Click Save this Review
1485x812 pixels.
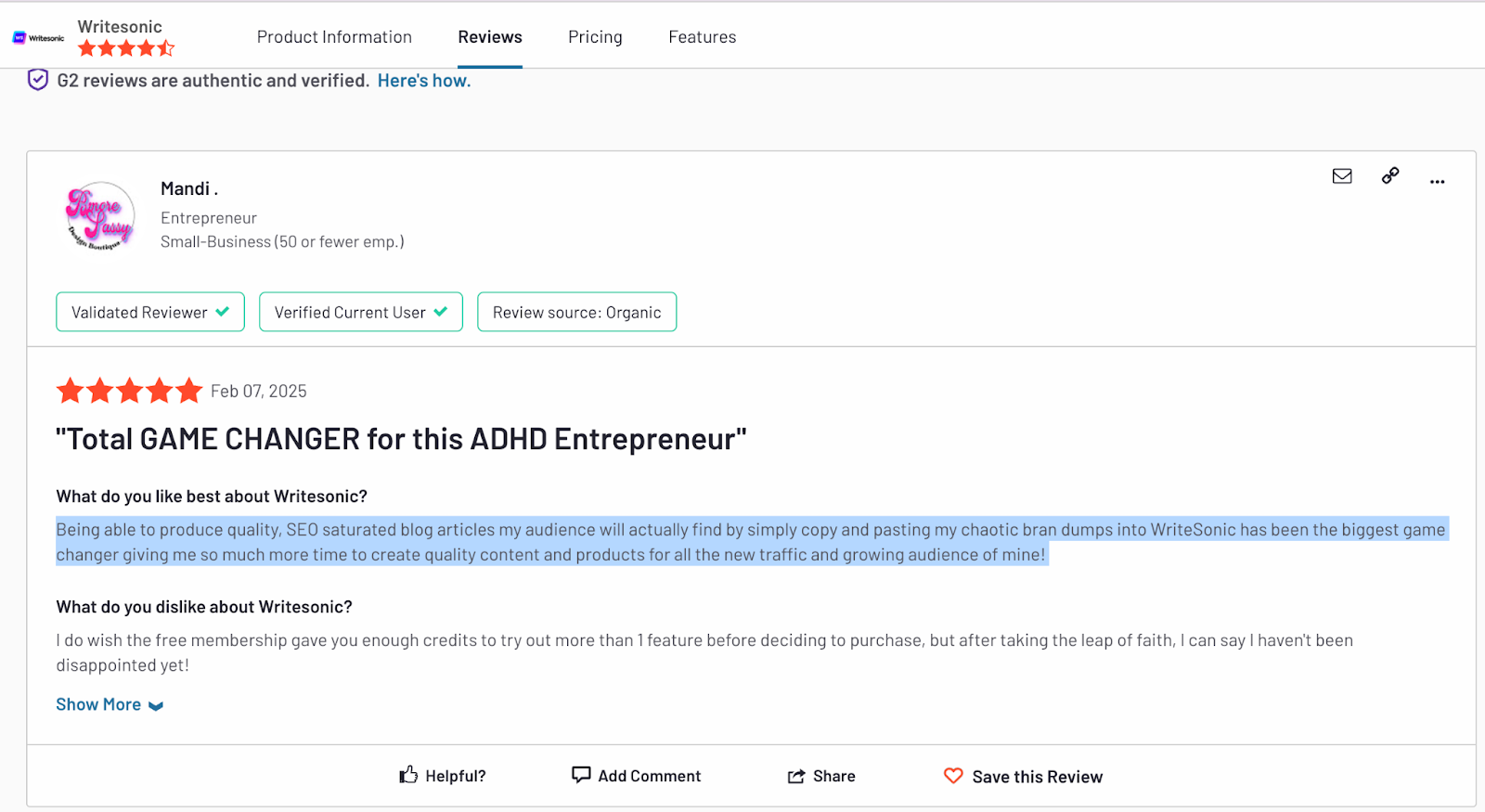pyautogui.click(x=1023, y=776)
